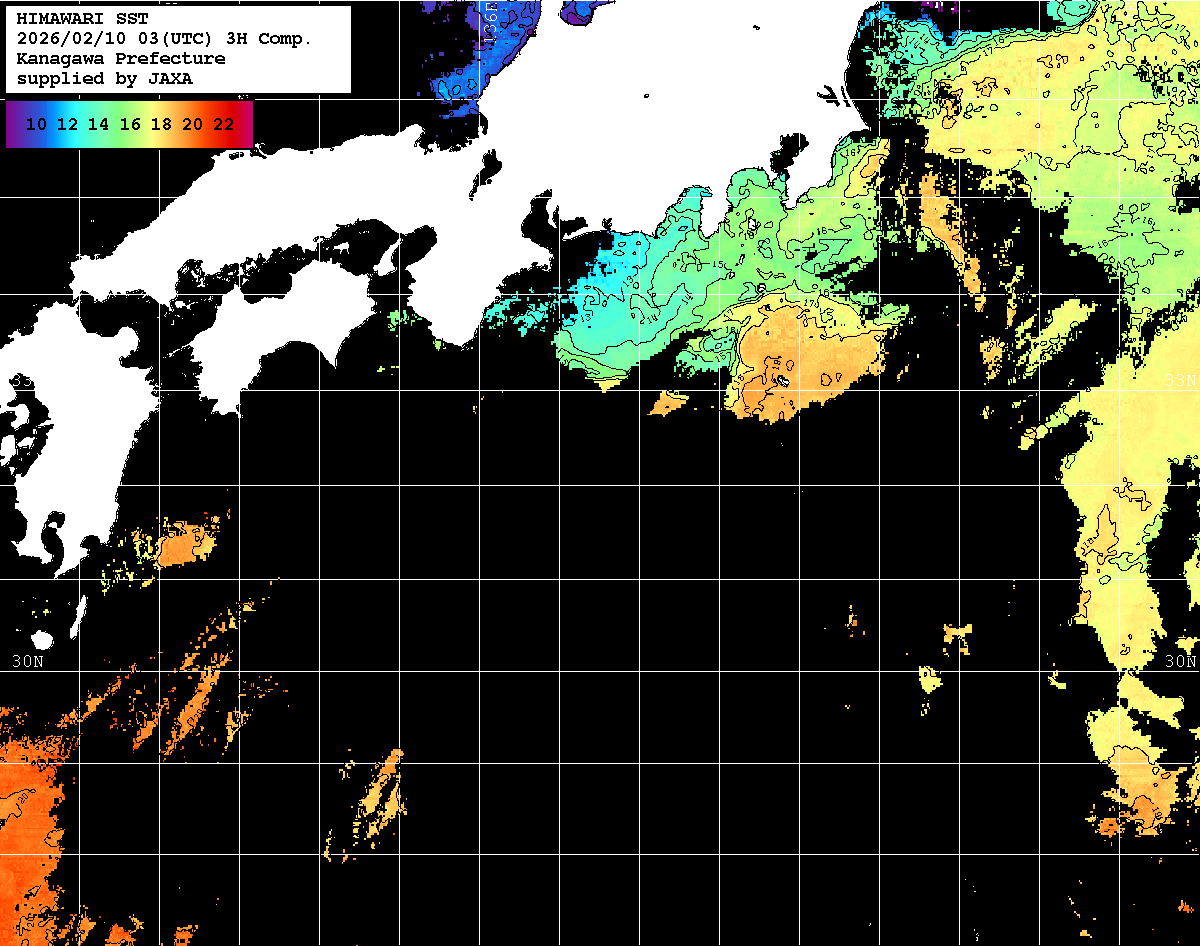Pick the 20 value on color legend
The image size is (1200, 946).
tap(192, 124)
